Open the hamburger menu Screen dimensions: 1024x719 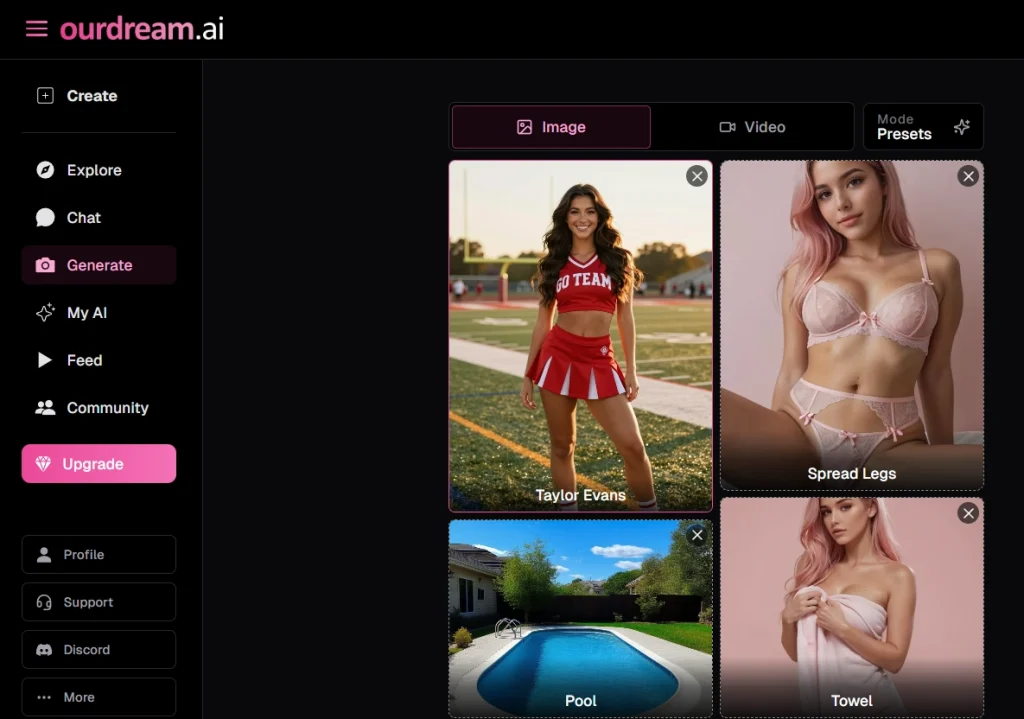click(36, 29)
